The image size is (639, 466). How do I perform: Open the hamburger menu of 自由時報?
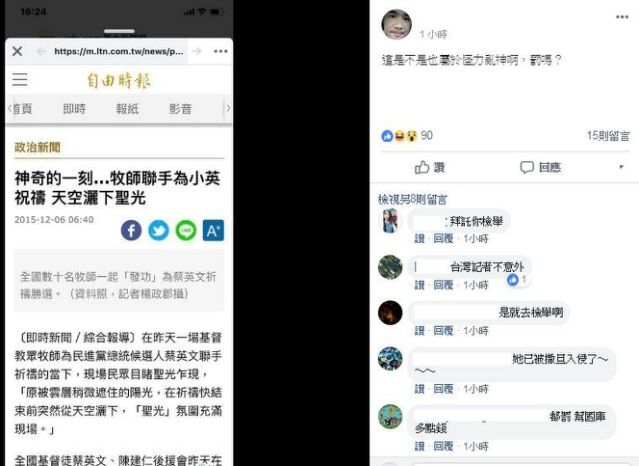[20, 80]
